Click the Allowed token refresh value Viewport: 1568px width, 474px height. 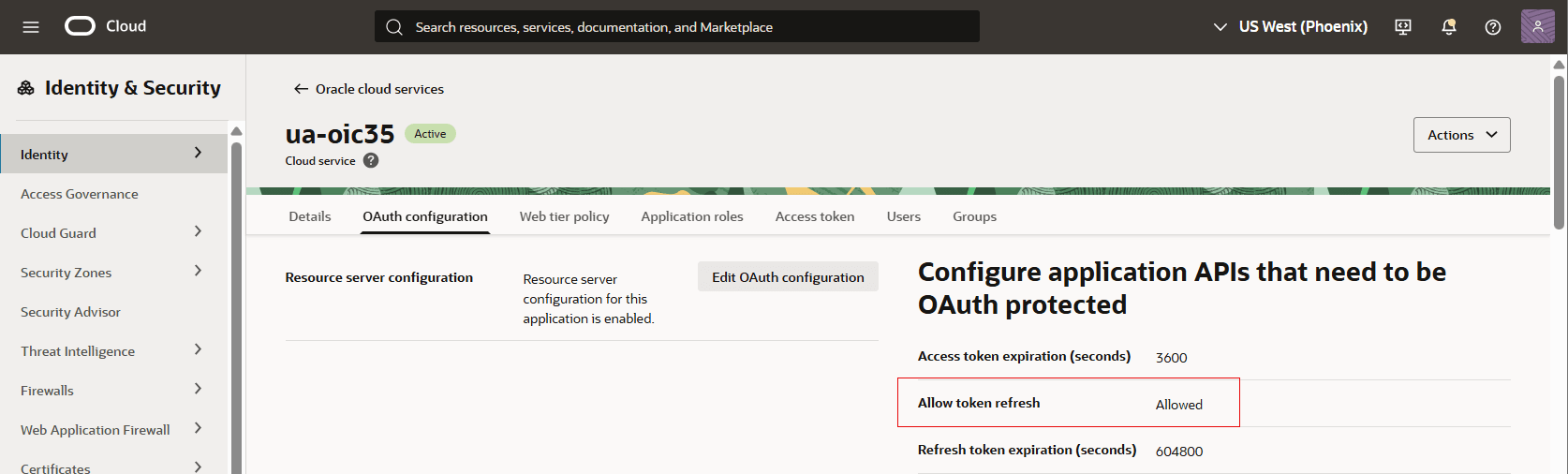tap(1178, 405)
